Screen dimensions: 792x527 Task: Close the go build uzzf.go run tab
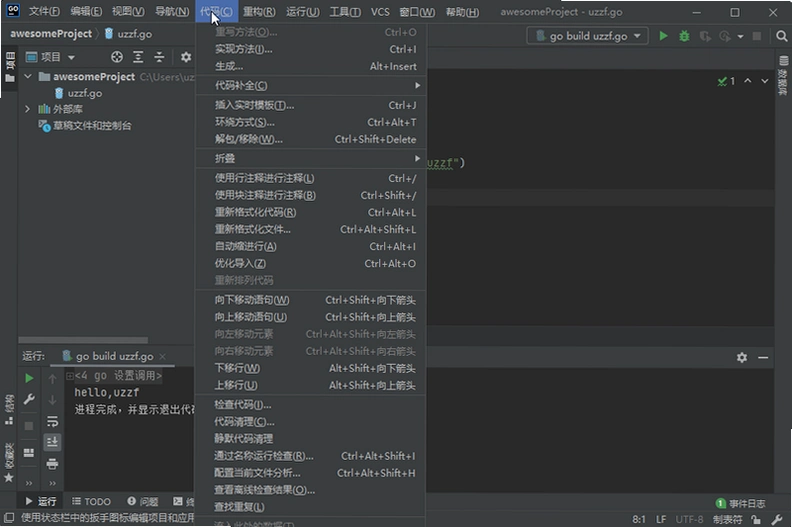(162, 356)
